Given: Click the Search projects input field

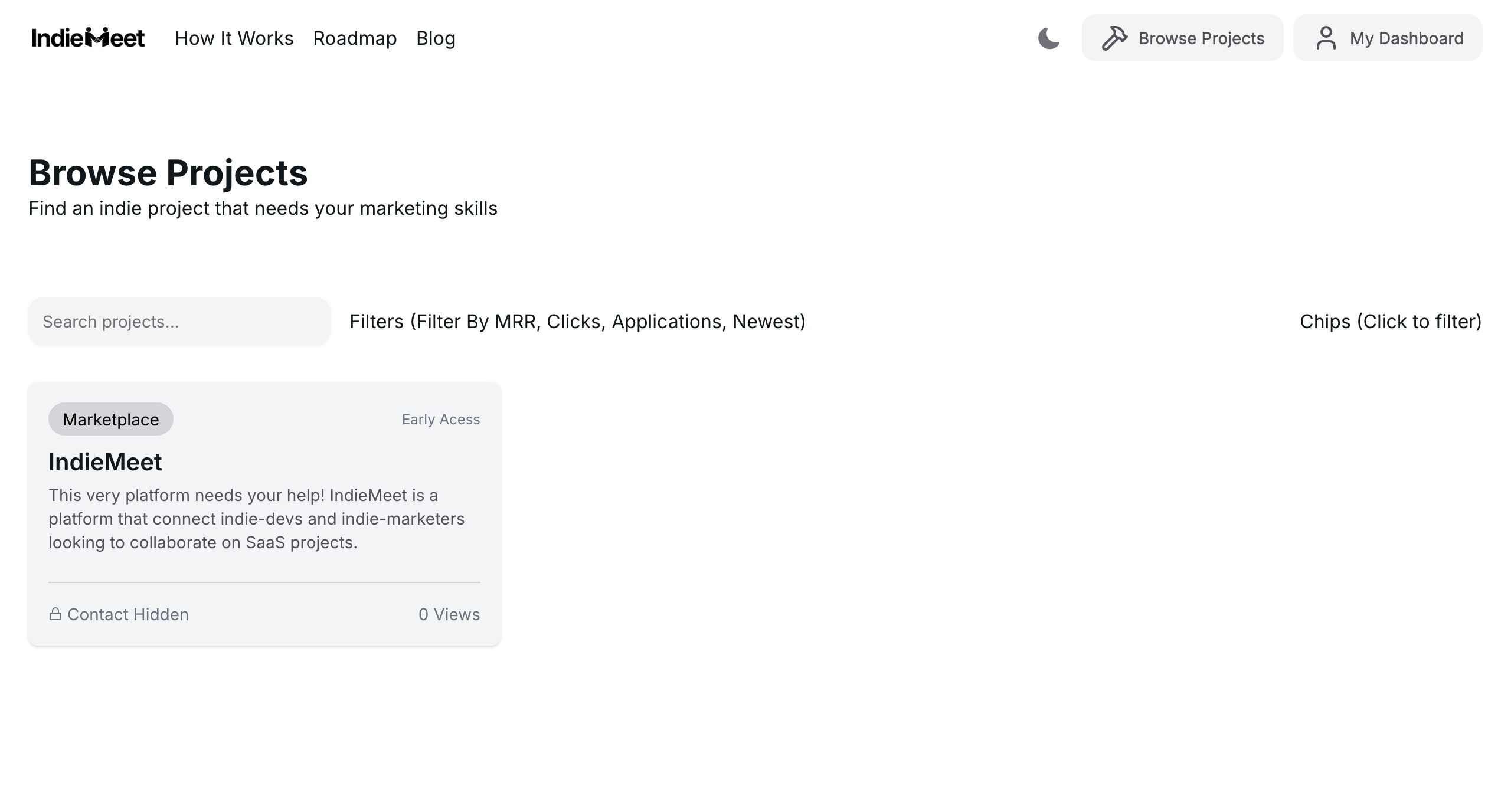Looking at the screenshot, I should tap(179, 322).
